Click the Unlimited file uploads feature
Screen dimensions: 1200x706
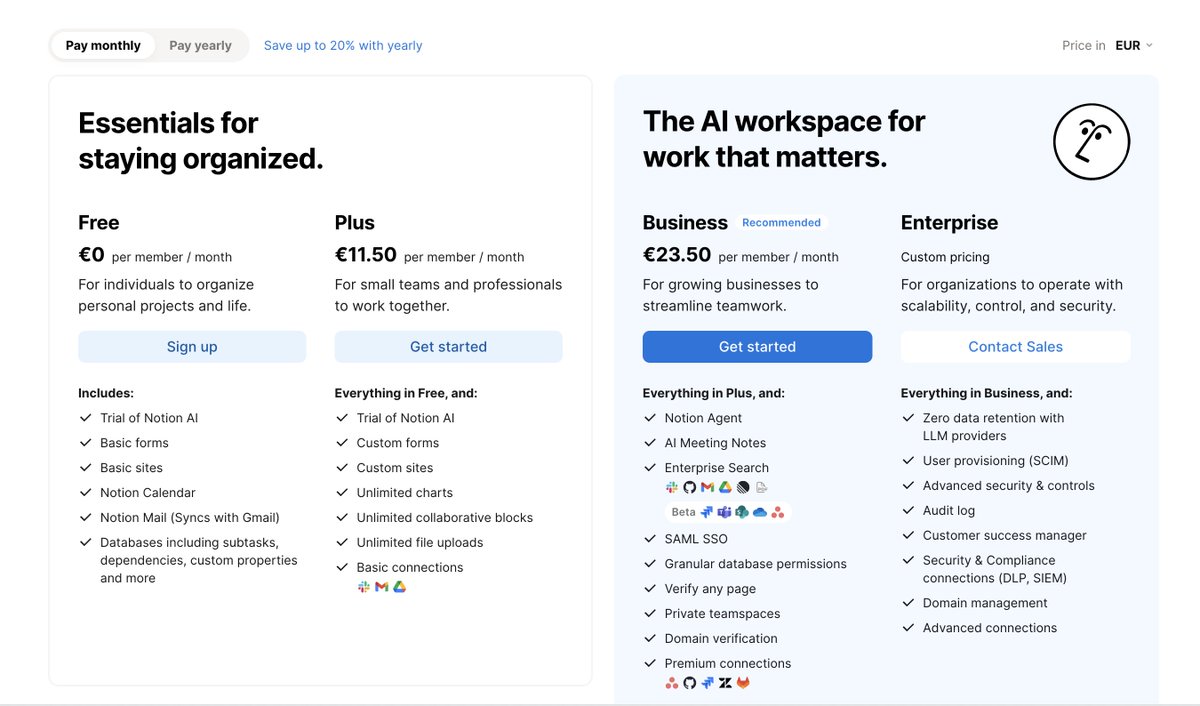pos(420,542)
